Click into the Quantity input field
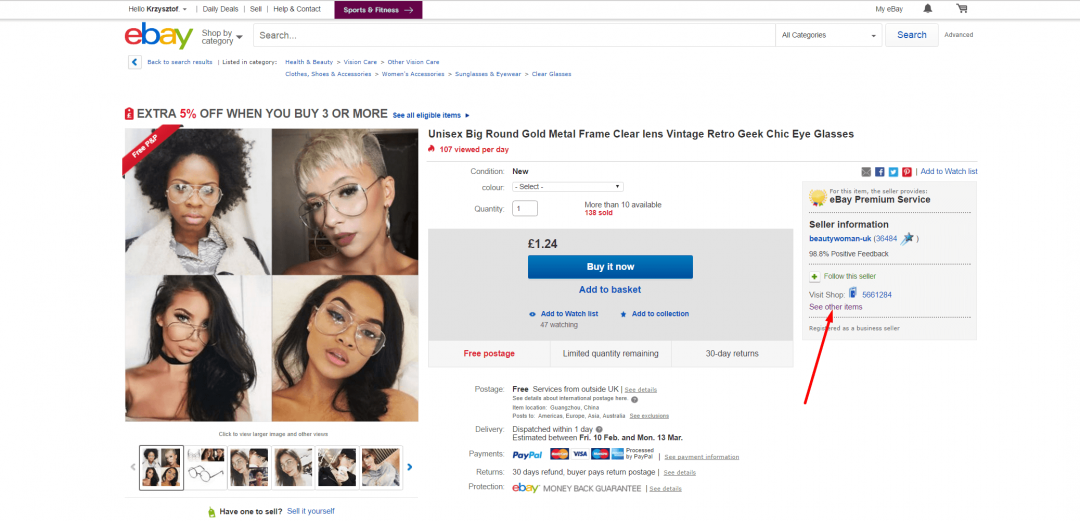The image size is (1080, 521). [525, 209]
